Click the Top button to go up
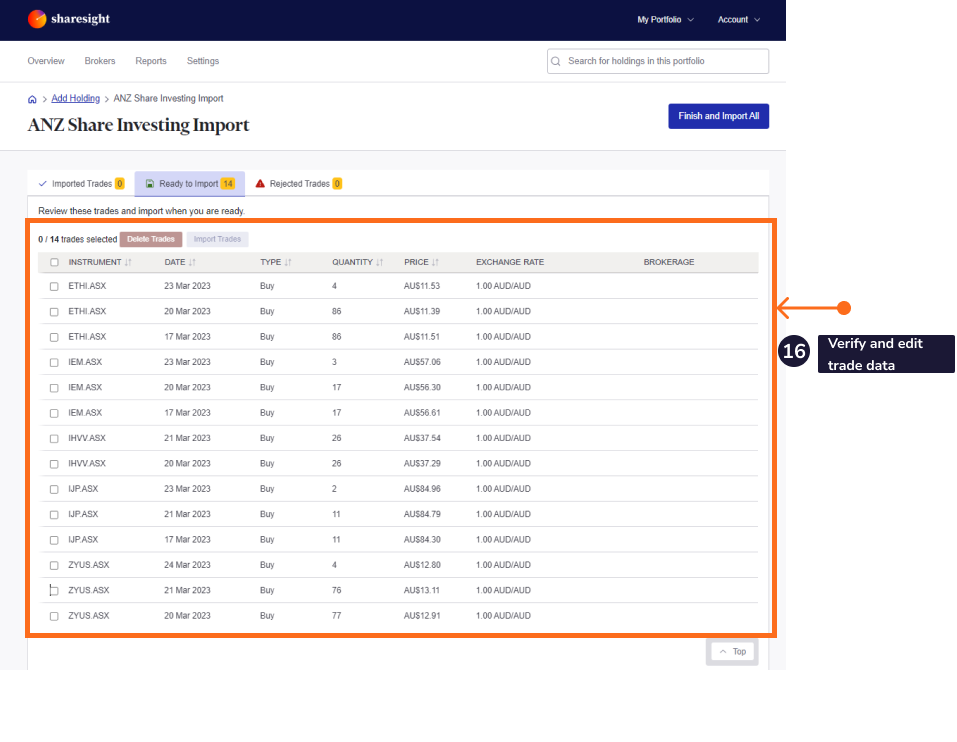Viewport: 957px width, 742px height. (732, 652)
